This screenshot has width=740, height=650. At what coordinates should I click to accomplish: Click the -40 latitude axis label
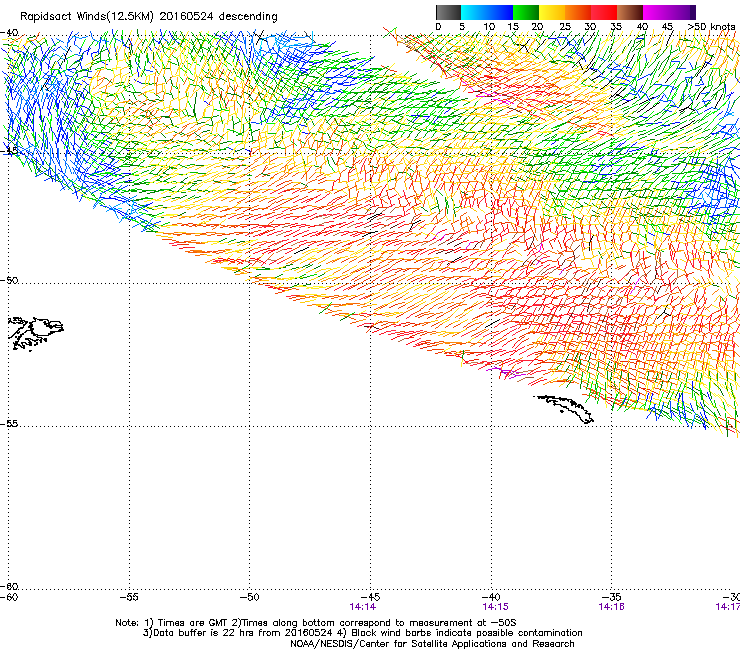(9, 33)
